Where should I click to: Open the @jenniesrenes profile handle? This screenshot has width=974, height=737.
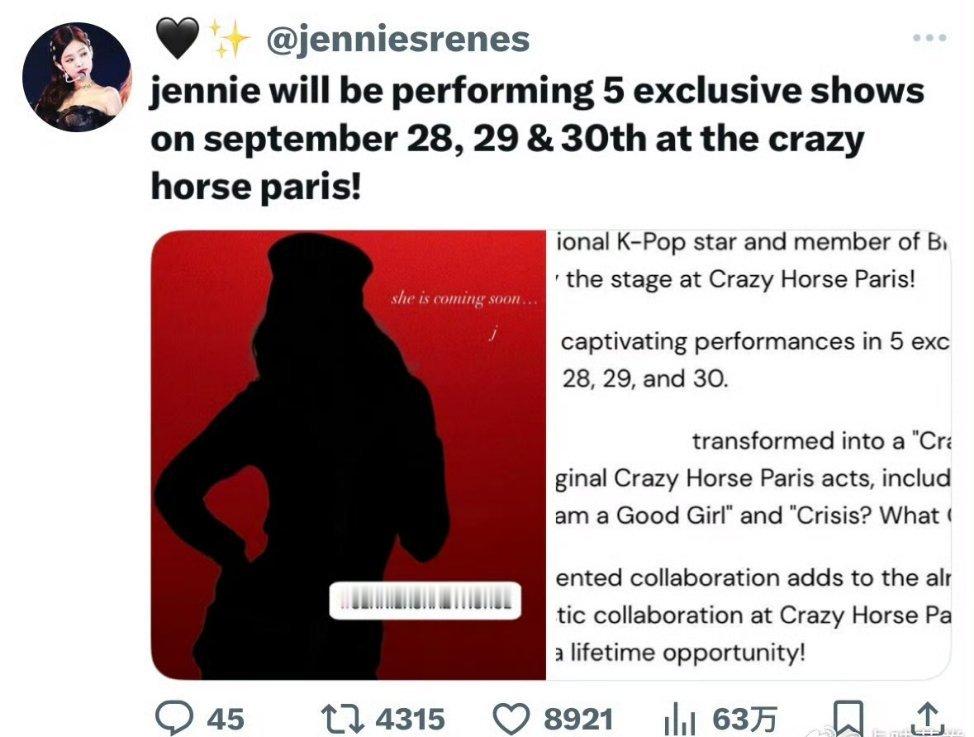[x=398, y=39]
